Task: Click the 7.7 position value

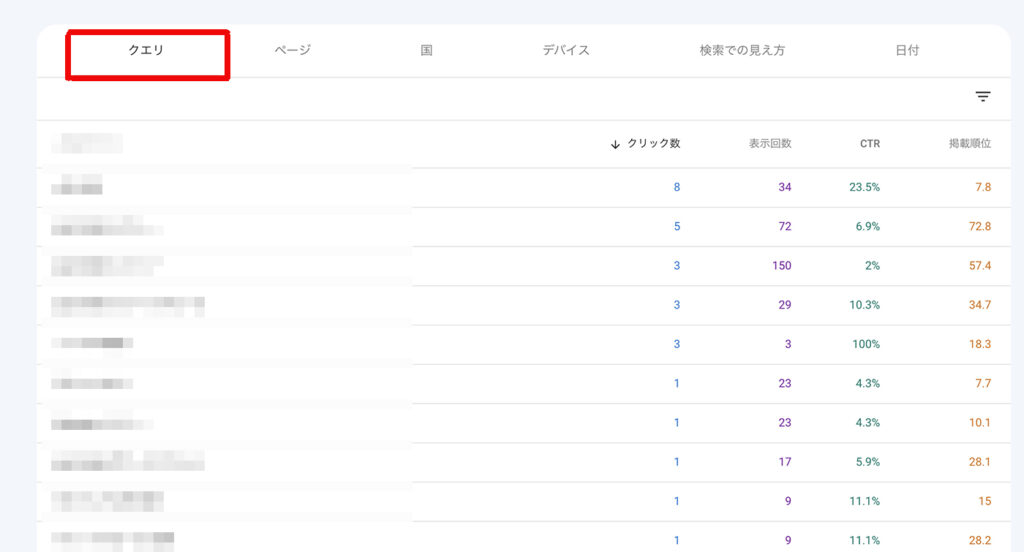Action: pos(984,383)
